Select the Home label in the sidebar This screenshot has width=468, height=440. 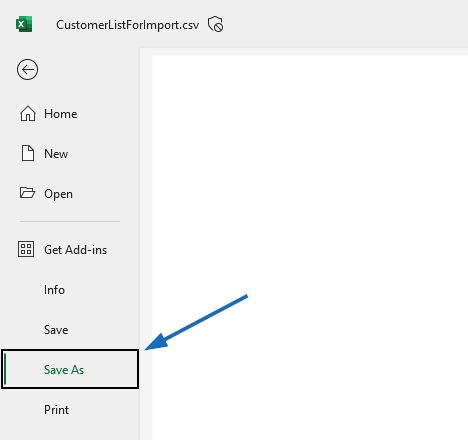[61, 114]
